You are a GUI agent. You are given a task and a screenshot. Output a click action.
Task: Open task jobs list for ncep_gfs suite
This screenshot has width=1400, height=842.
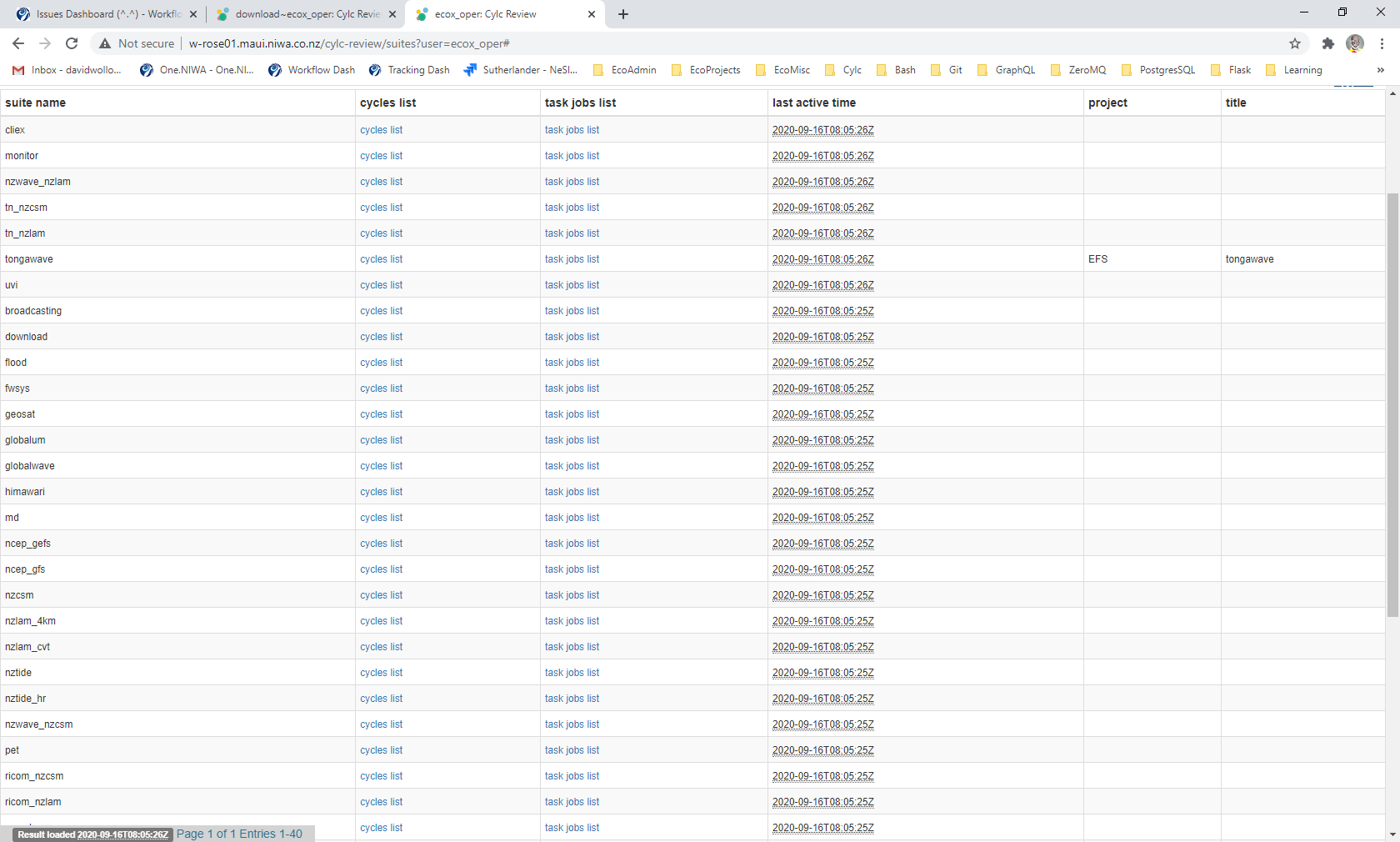coord(572,569)
